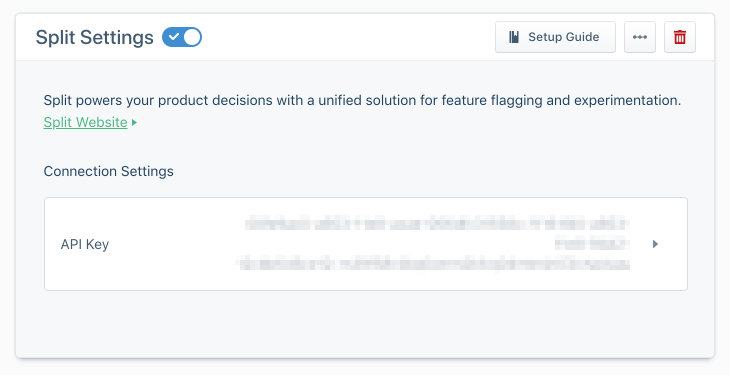Viewport: 730px width, 375px height.
Task: Expand the API Key row arrow
Action: point(655,244)
